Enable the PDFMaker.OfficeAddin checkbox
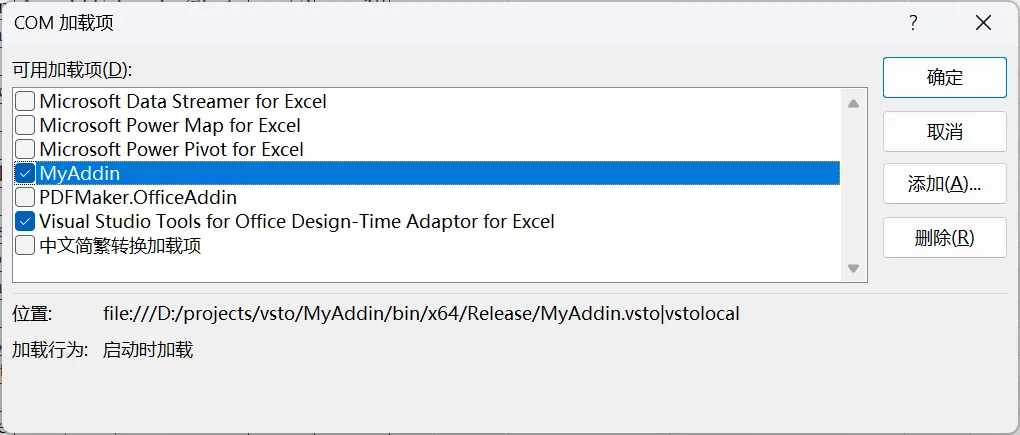The image size is (1020, 435). point(26,197)
